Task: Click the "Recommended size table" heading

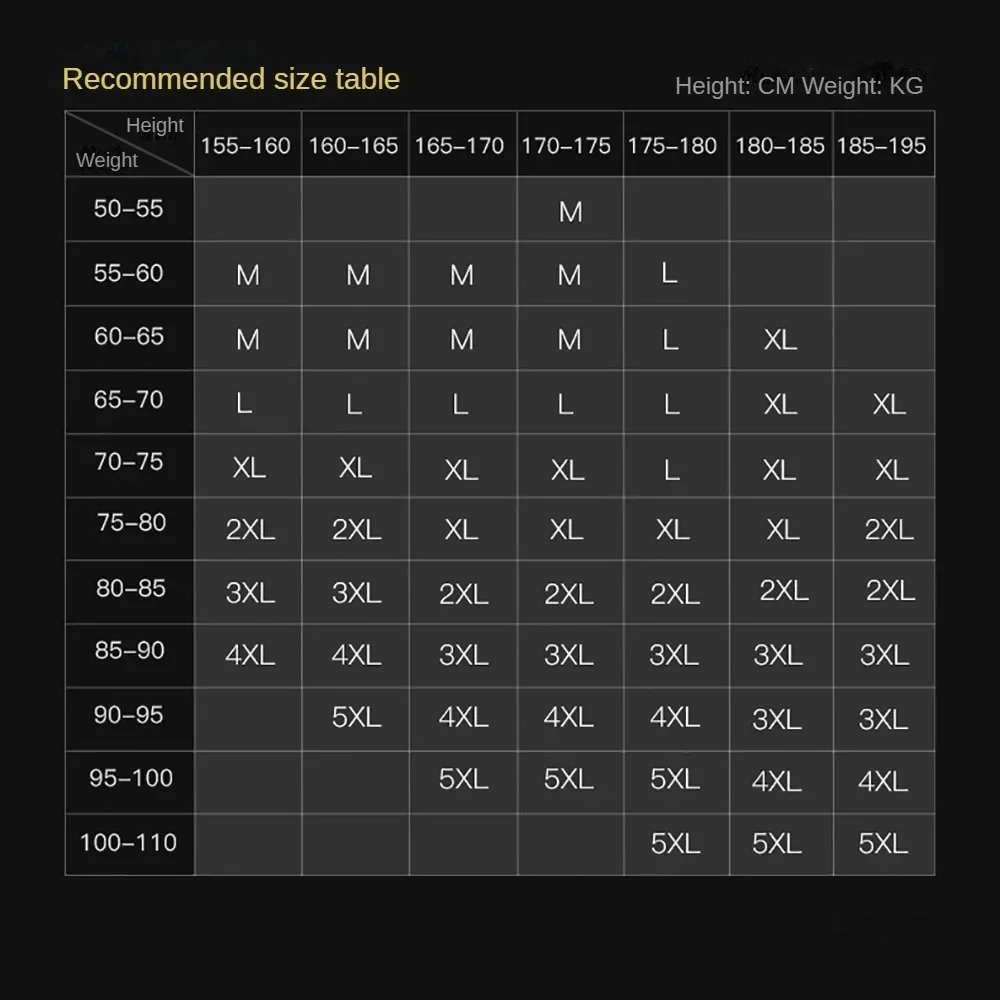Action: 231,79
